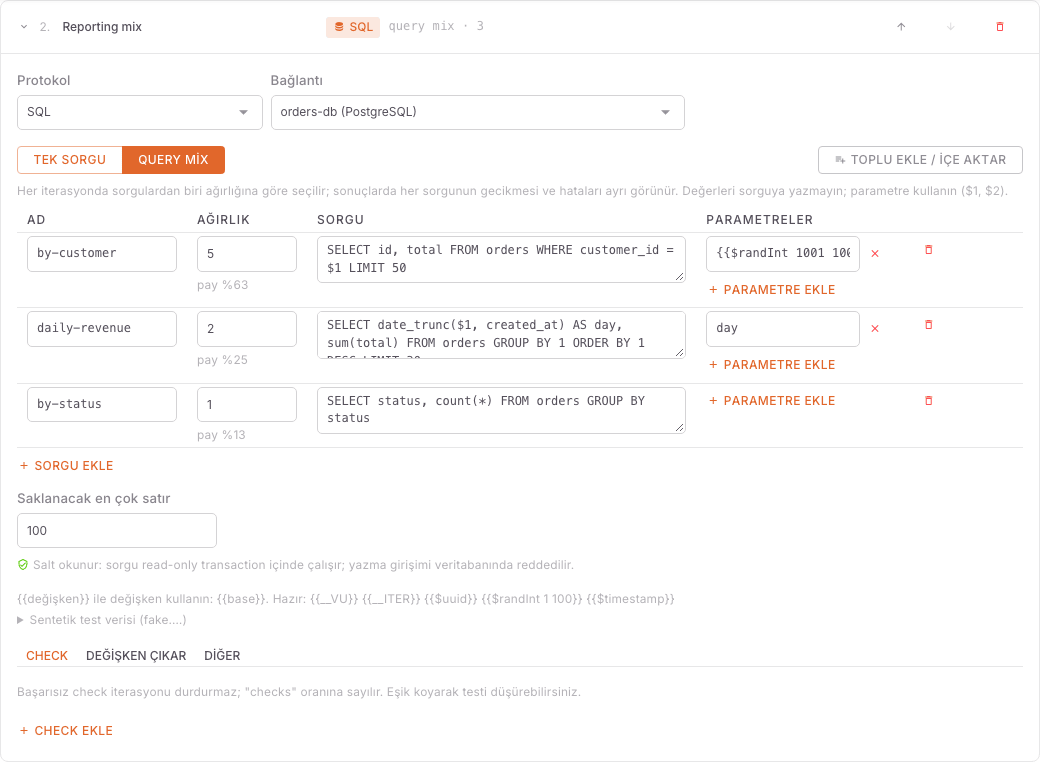Delete the daily-revenue query row
1040x763 pixels.
tap(929, 325)
